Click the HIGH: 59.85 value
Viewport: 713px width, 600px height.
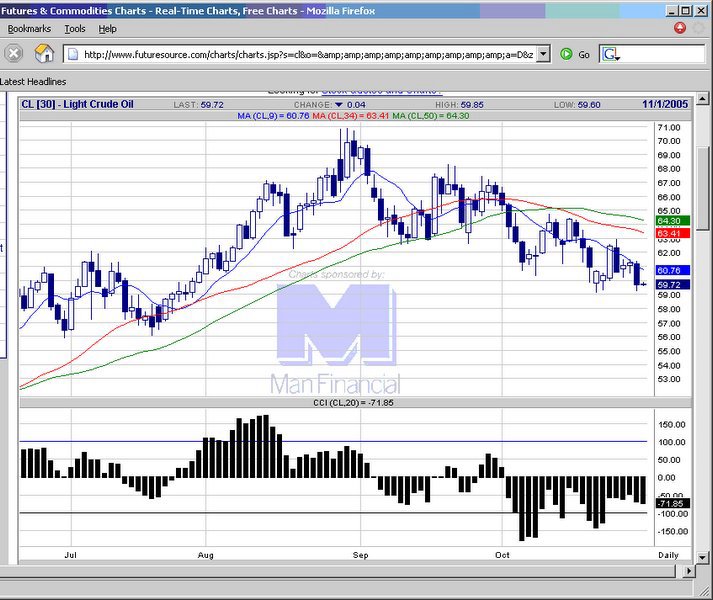coord(459,105)
